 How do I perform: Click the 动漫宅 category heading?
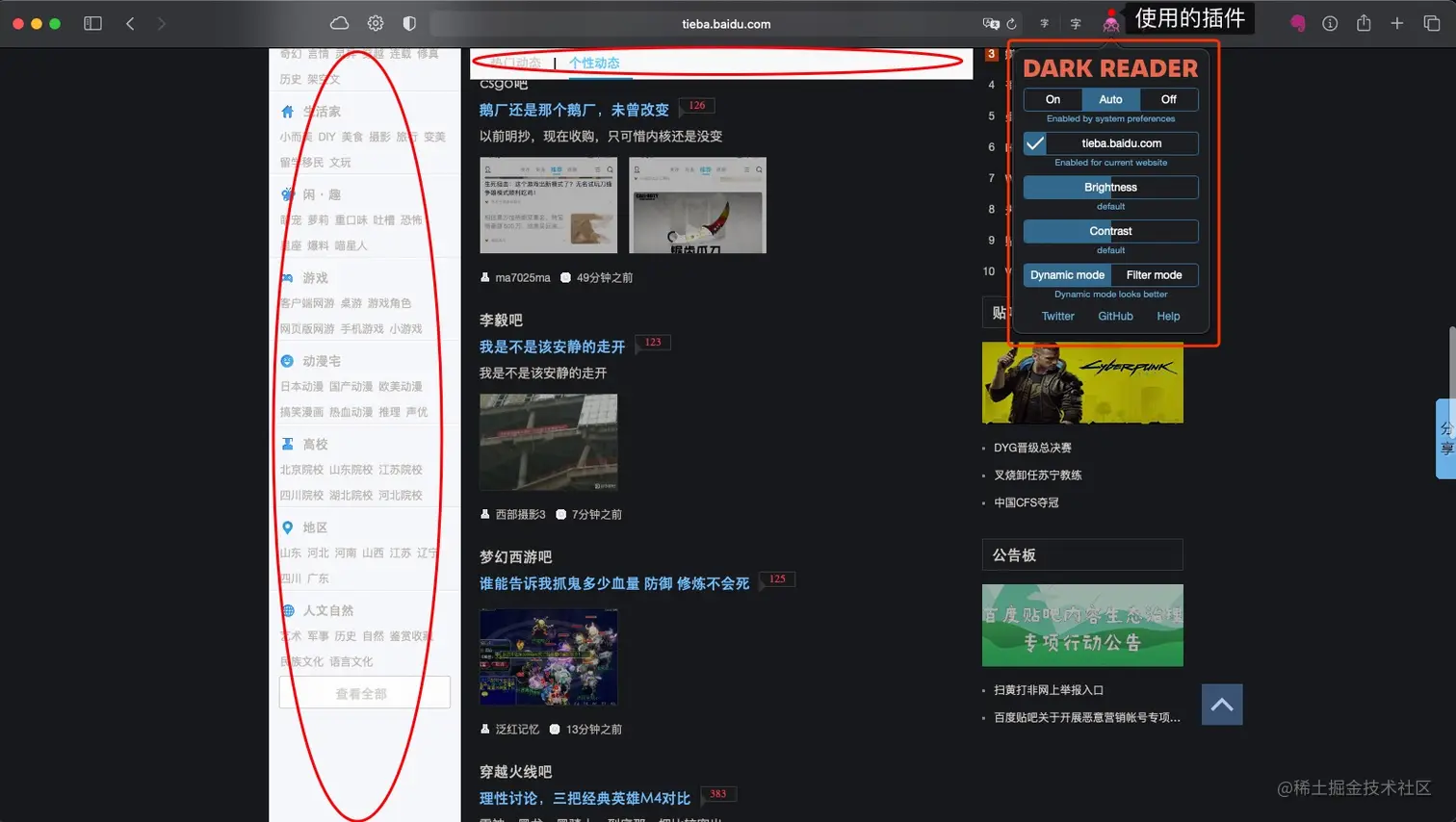322,361
